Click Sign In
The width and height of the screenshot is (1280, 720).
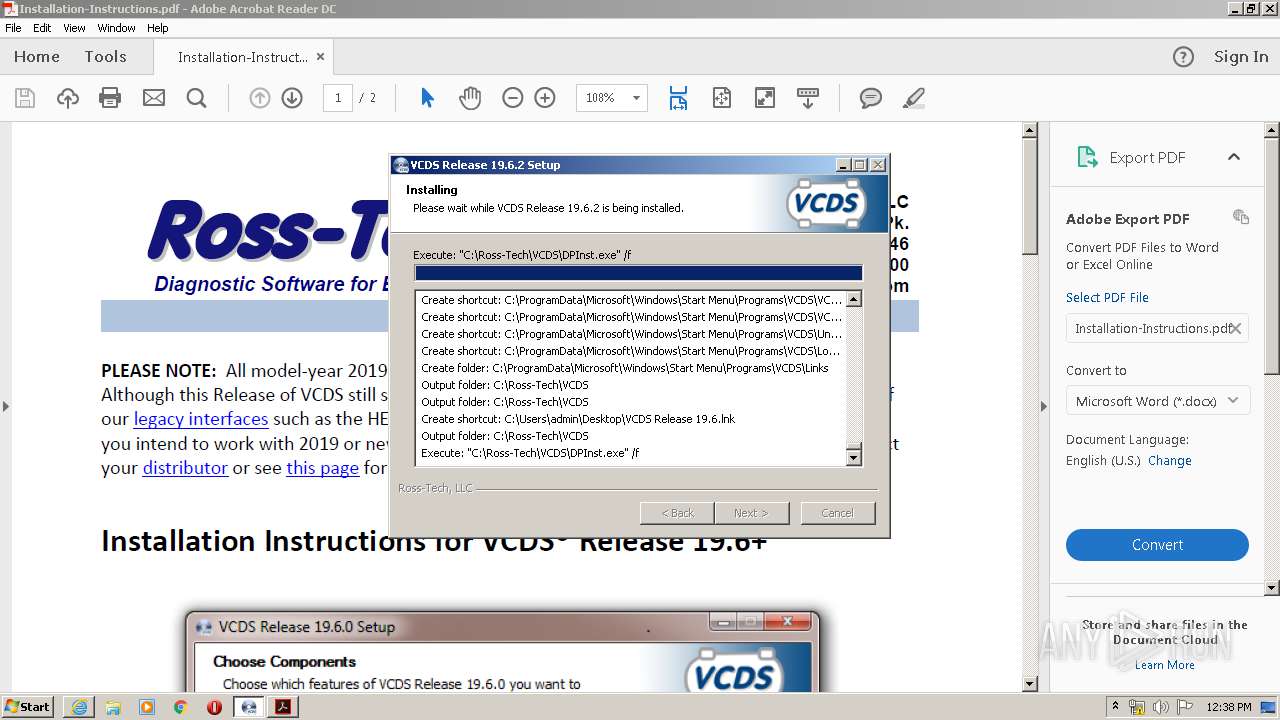point(1241,57)
